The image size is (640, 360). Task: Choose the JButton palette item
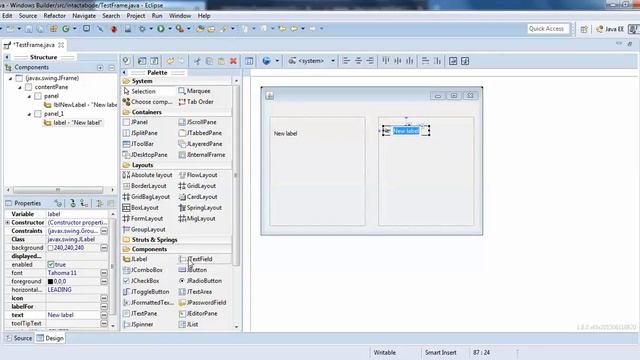coord(193,270)
